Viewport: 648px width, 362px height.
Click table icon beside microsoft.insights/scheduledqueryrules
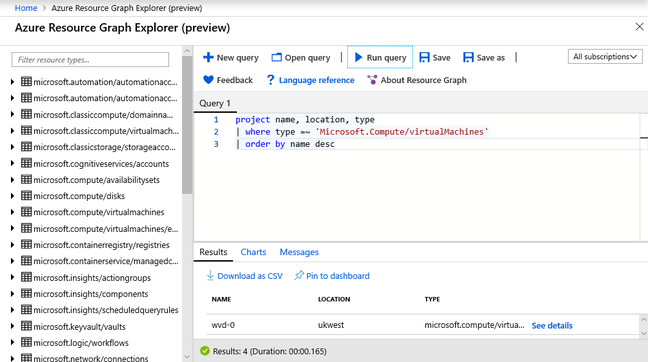pyautogui.click(x=26, y=310)
